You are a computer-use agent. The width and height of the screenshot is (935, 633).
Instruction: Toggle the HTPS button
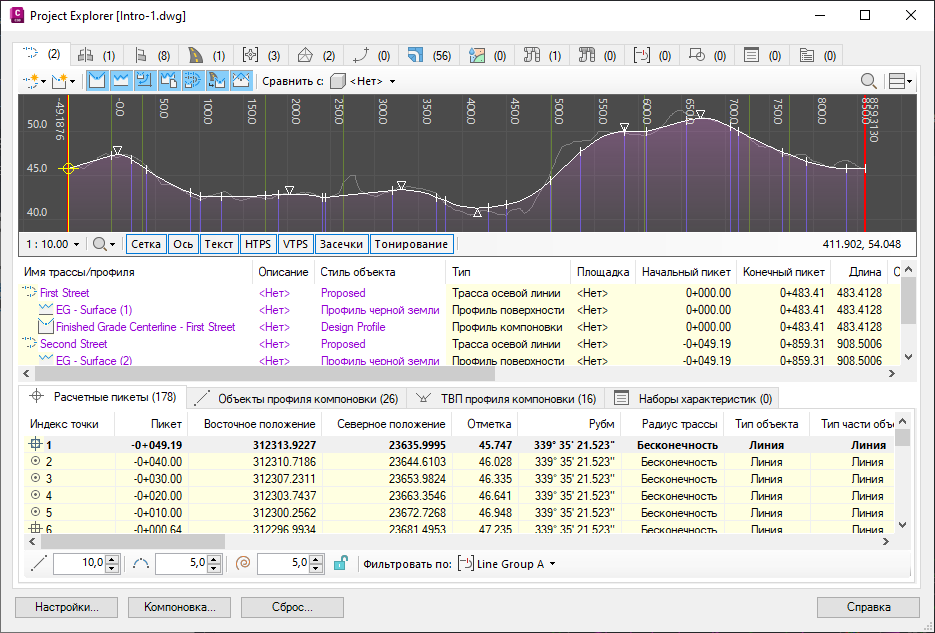click(258, 244)
